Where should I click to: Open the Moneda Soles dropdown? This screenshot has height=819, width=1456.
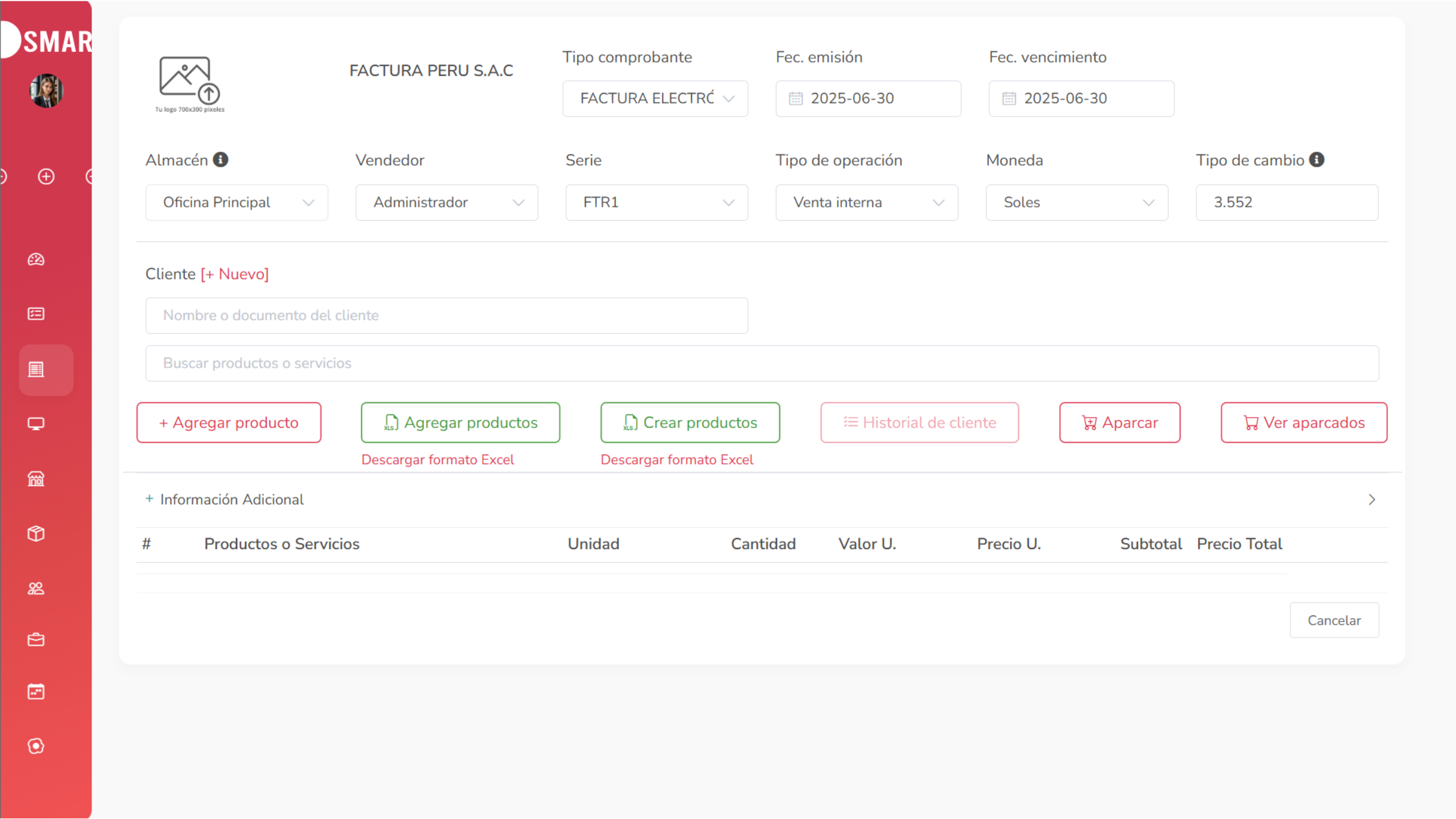(1076, 203)
